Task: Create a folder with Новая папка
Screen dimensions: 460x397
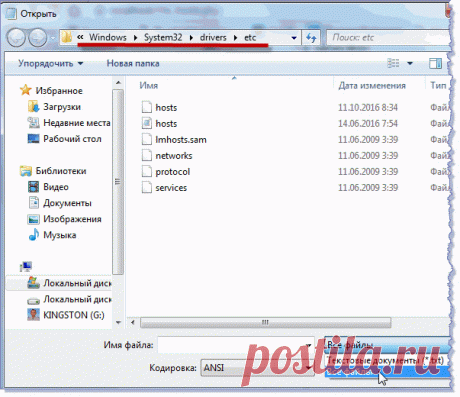Action: (x=133, y=63)
